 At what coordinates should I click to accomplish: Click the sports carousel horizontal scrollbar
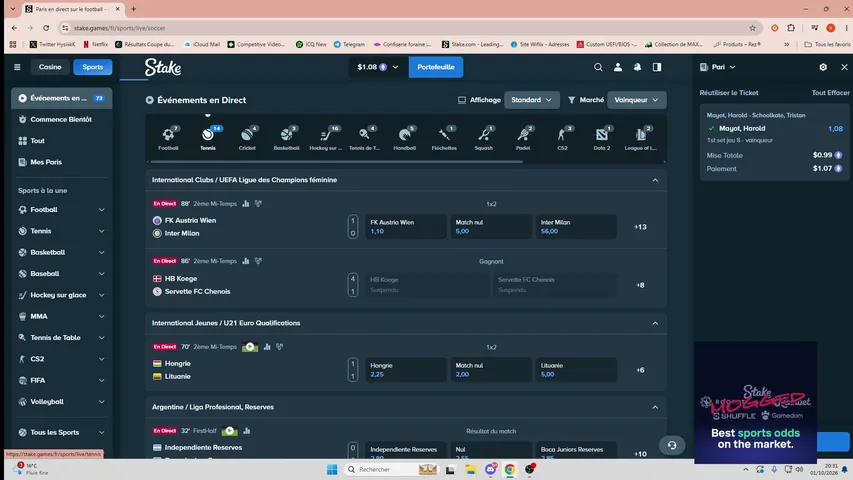[337, 162]
